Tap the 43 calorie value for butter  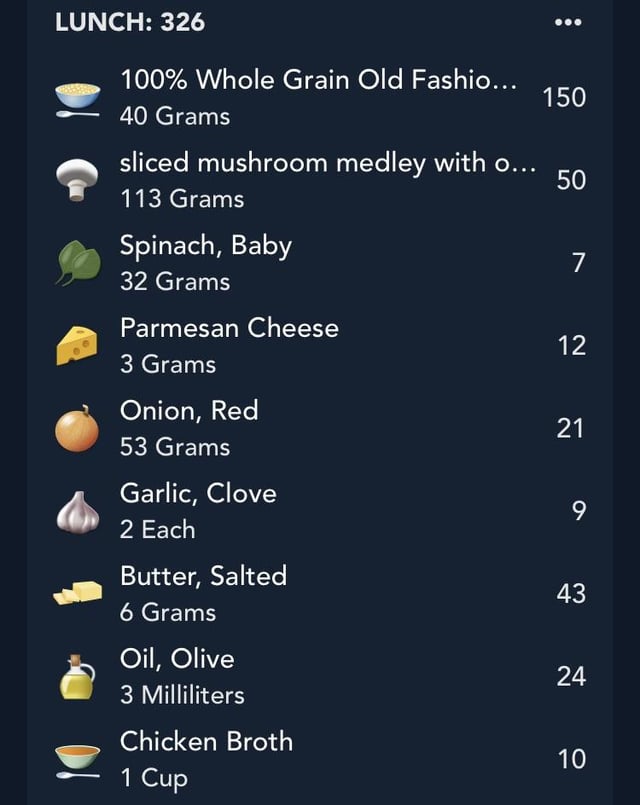tap(571, 593)
